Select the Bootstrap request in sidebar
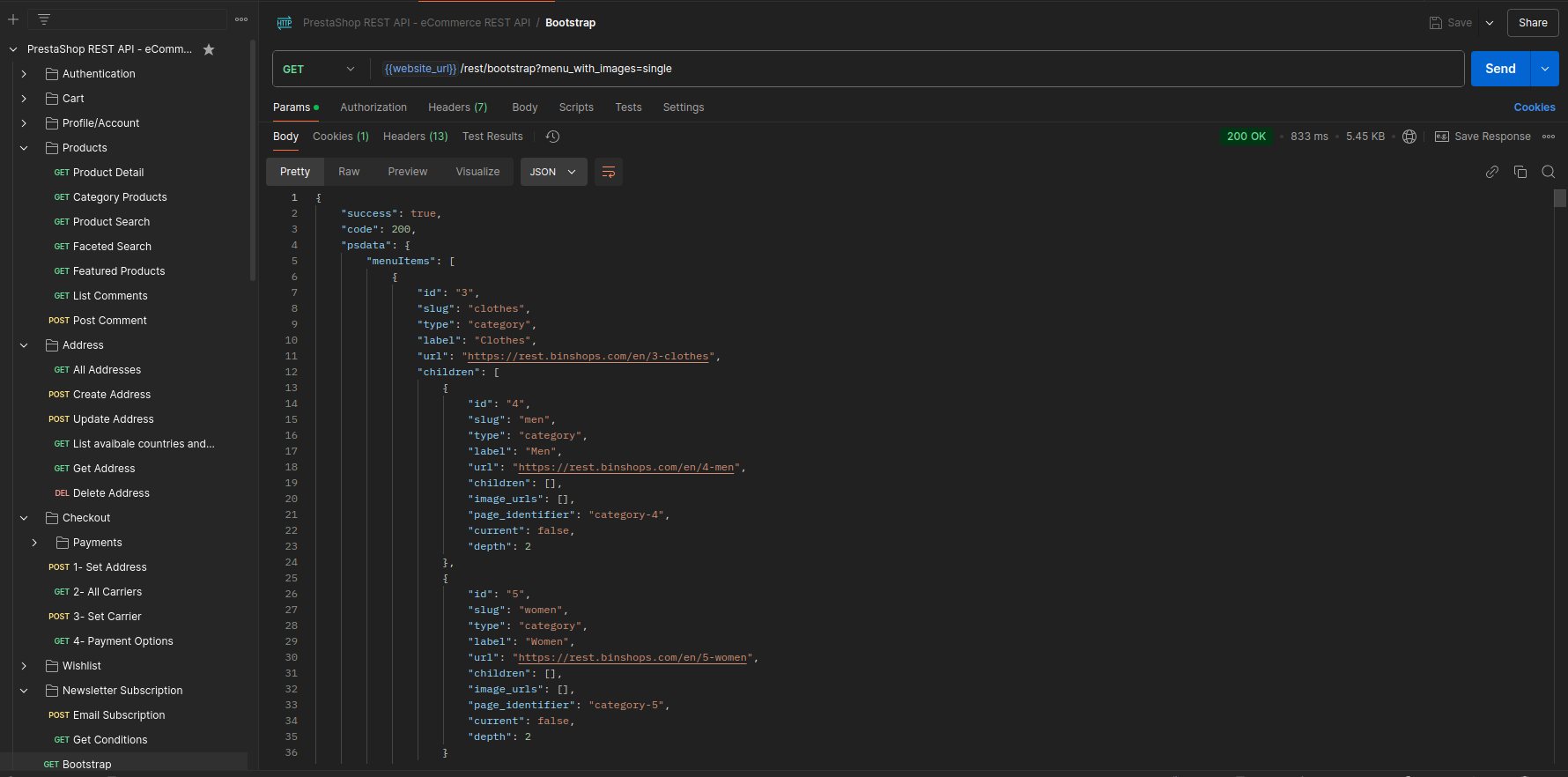Image resolution: width=1568 pixels, height=777 pixels. [x=86, y=765]
